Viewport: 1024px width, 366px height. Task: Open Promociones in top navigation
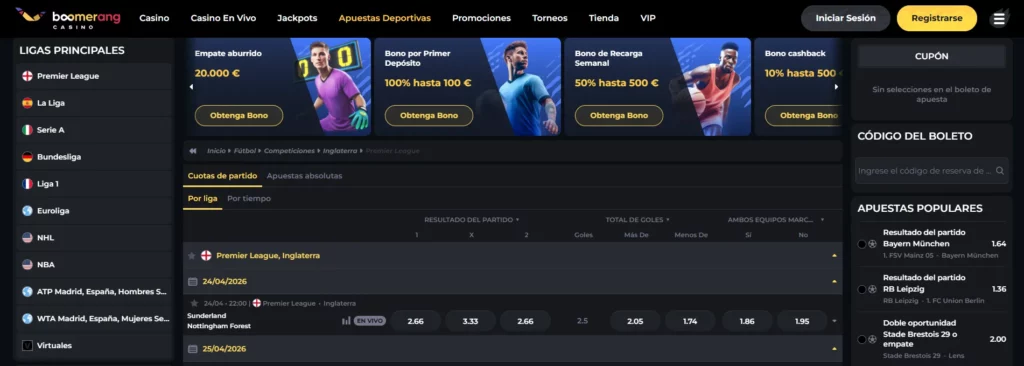point(481,18)
